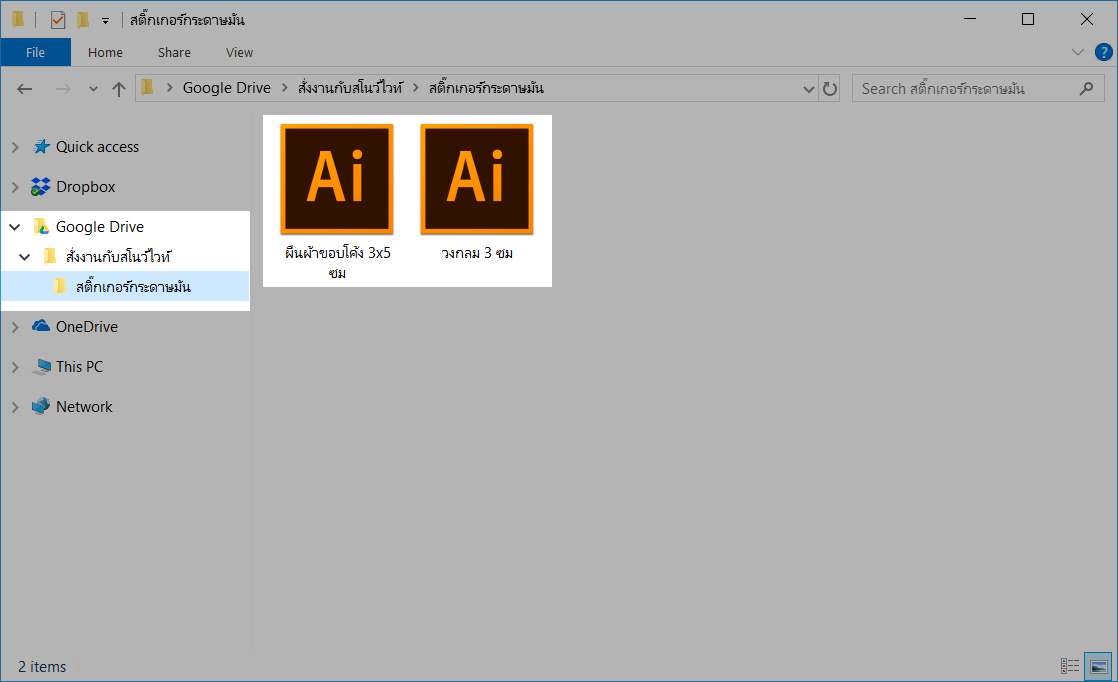
Task: Switch to Details view in status bar
Action: pyautogui.click(x=1070, y=666)
